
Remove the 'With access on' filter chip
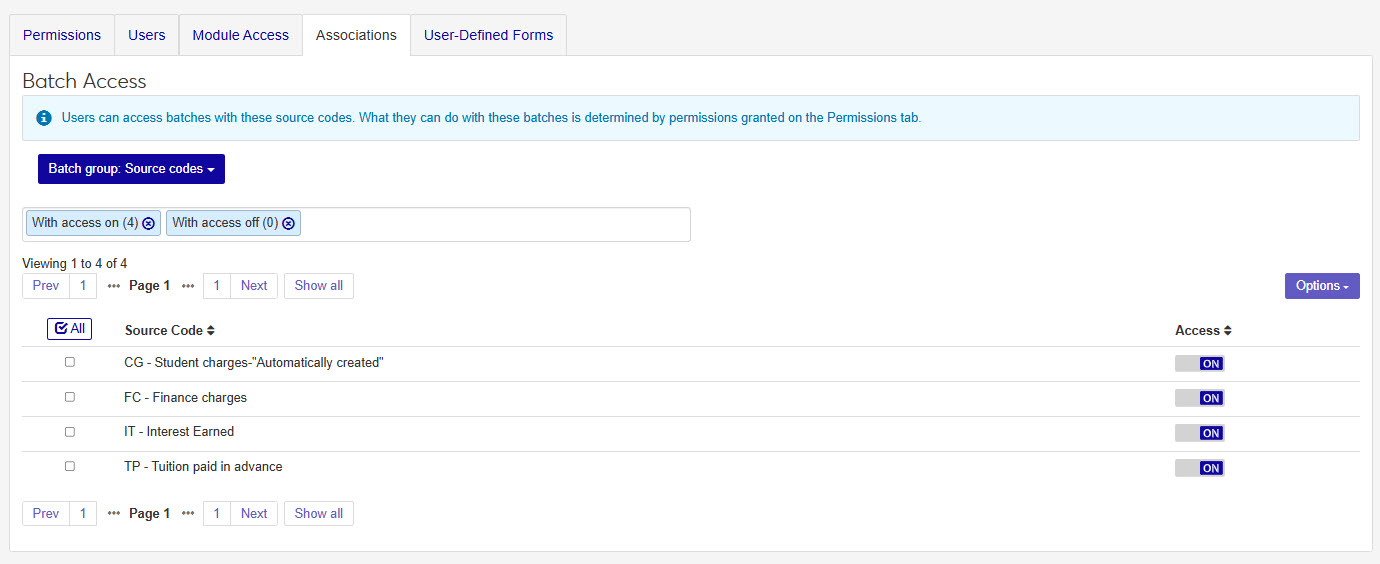coord(149,223)
